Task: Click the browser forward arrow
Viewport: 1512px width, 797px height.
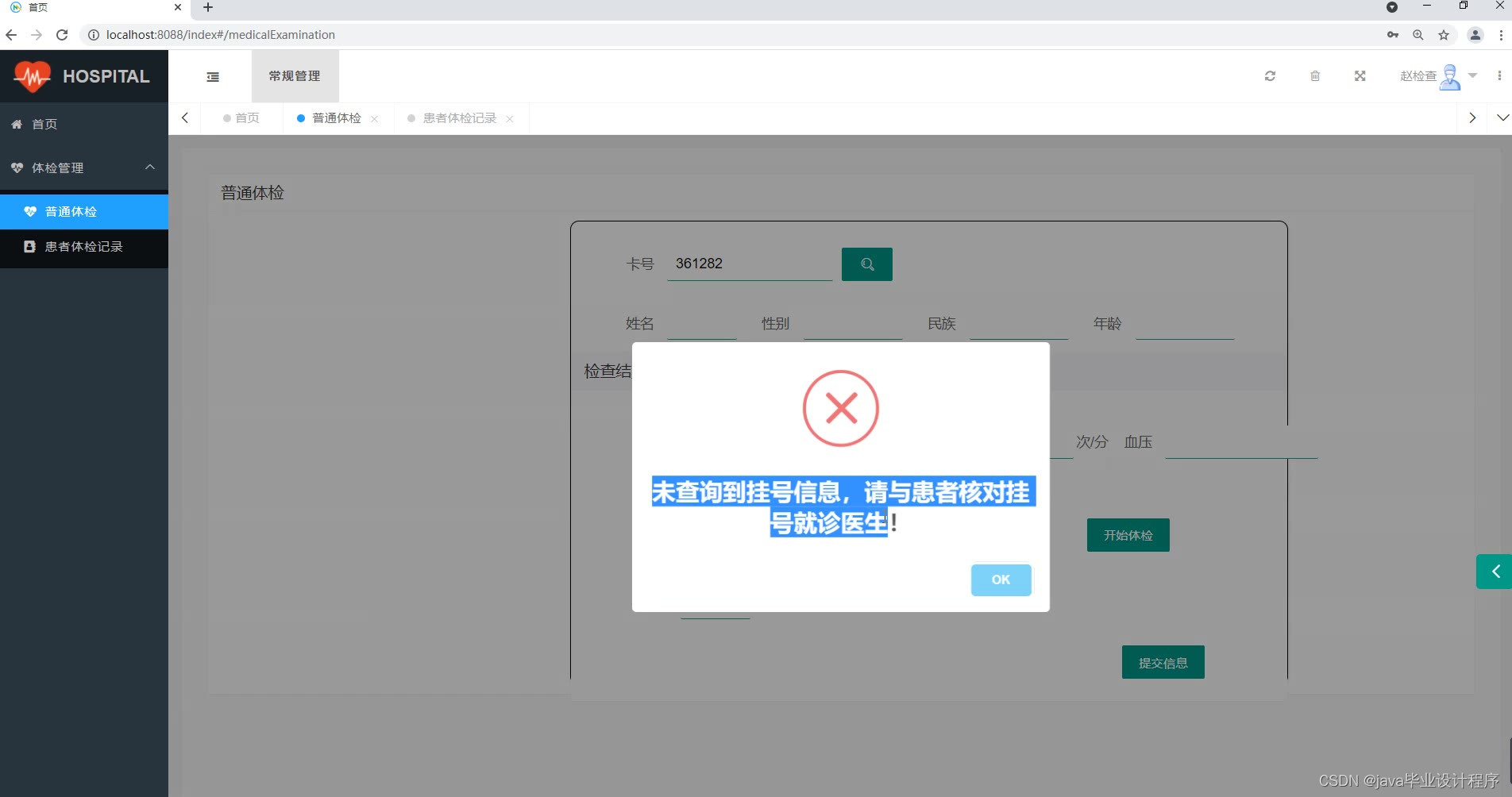Action: click(37, 35)
